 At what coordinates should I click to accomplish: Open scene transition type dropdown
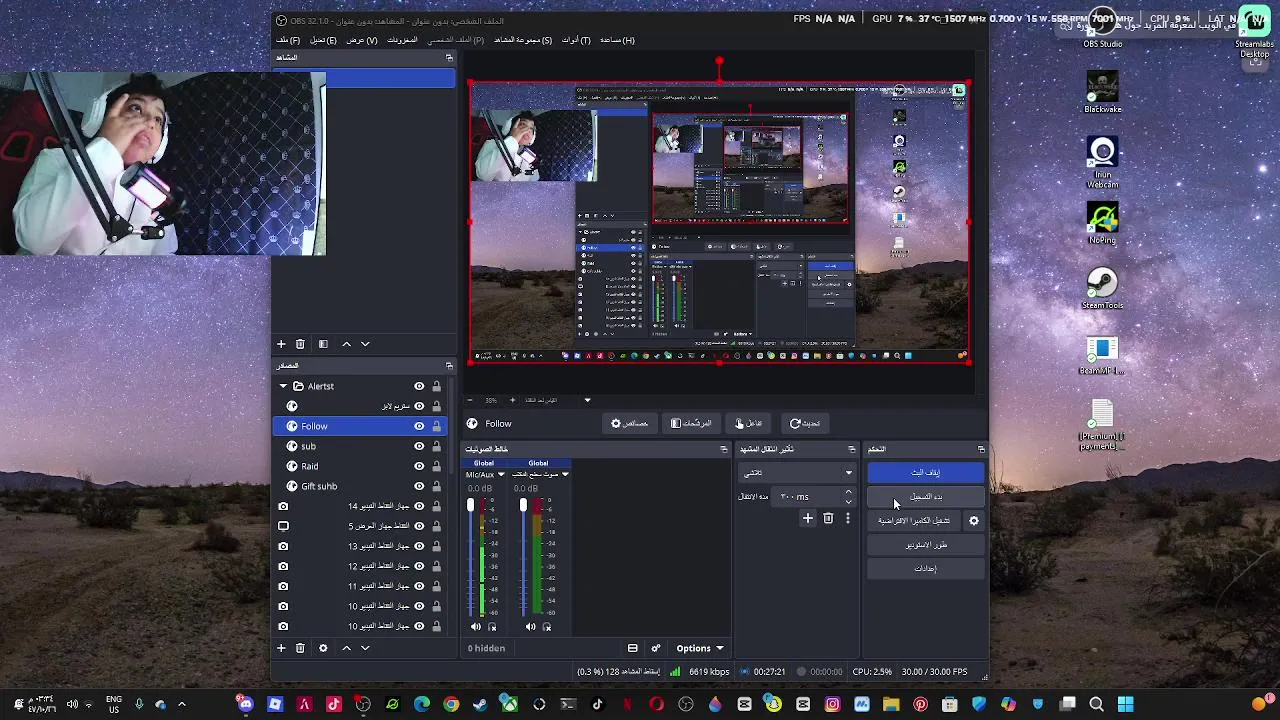(x=796, y=473)
